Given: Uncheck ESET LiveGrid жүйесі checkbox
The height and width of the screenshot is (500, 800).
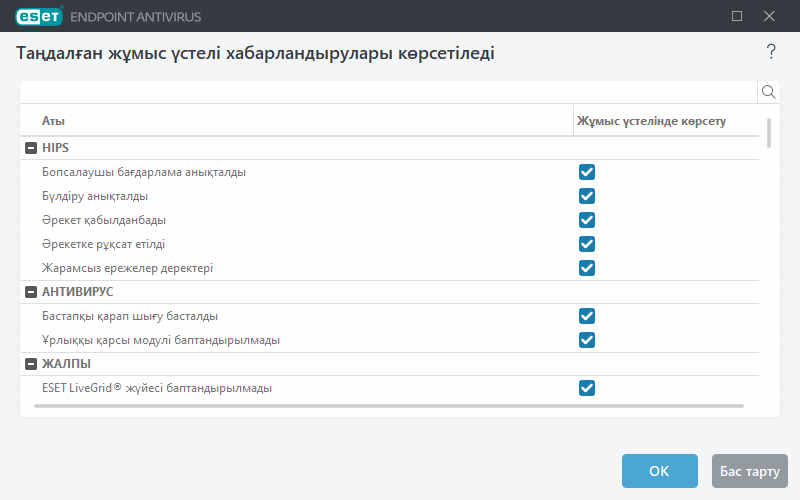Looking at the screenshot, I should tap(587, 388).
